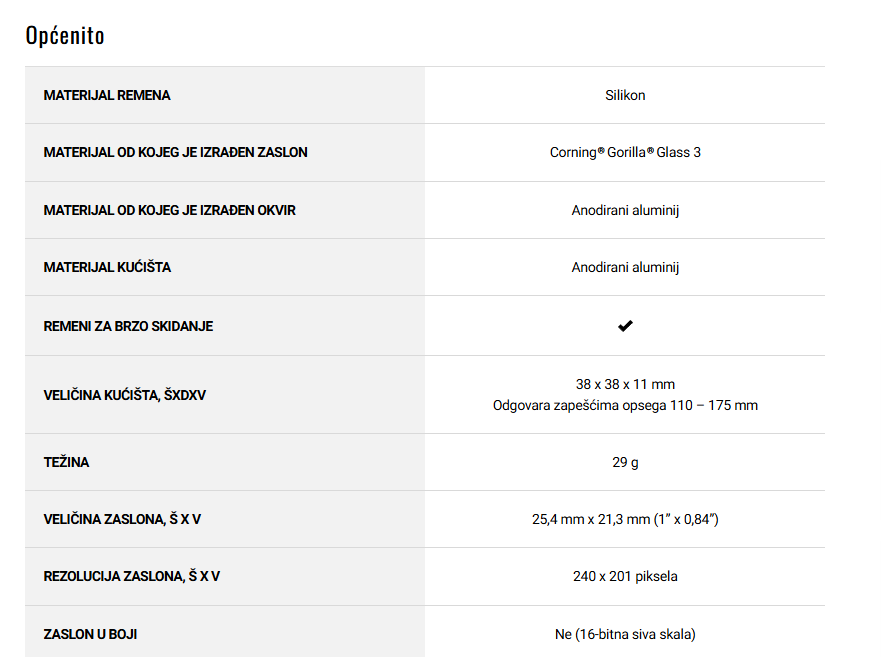Select the MATERIJAL KUĆIŠTA label

[x=107, y=267]
